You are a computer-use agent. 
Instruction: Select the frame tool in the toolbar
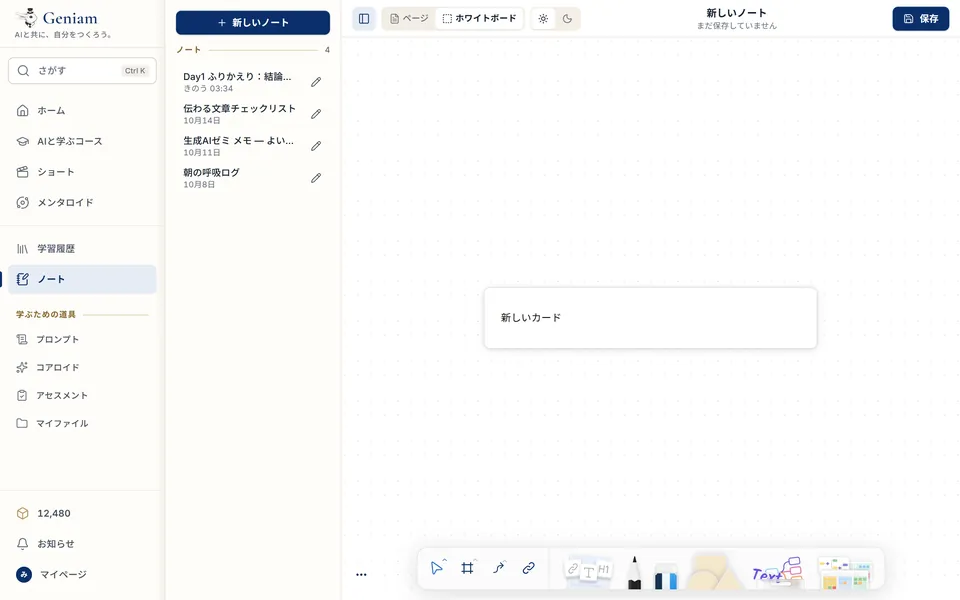(467, 568)
